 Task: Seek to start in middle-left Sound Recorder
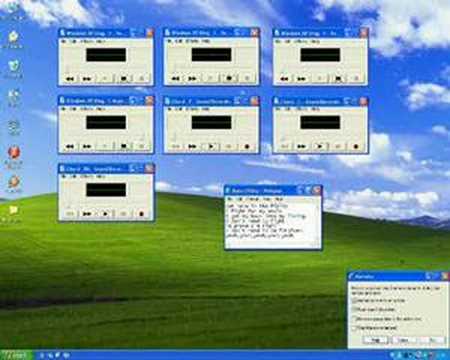[70, 146]
